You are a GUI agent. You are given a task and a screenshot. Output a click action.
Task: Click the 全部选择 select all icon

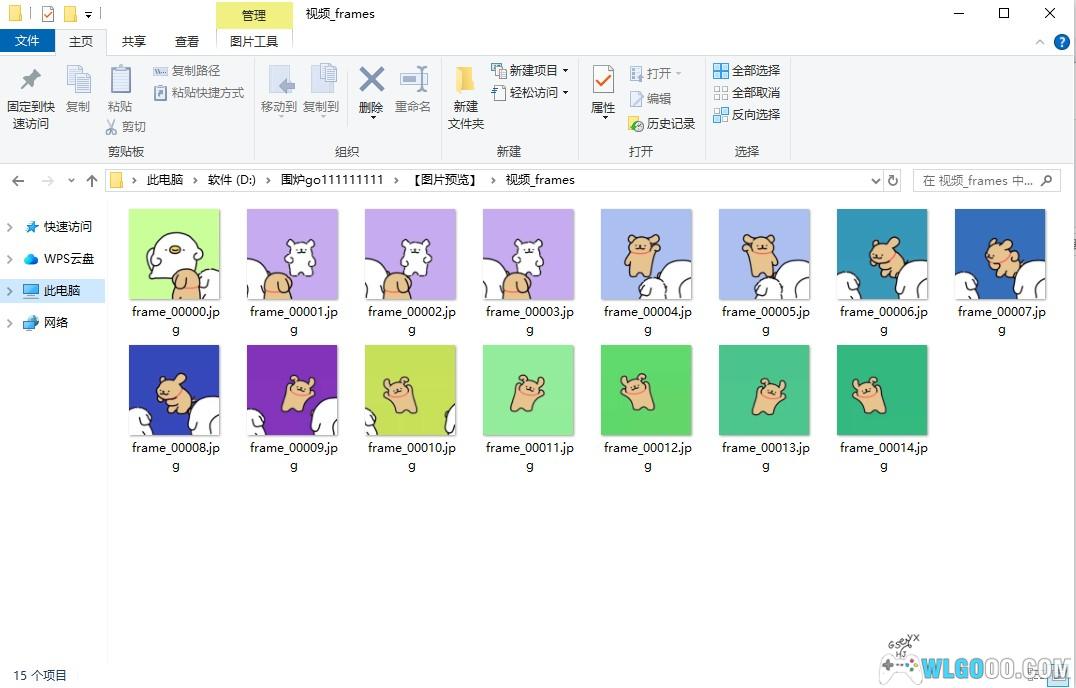[x=721, y=71]
